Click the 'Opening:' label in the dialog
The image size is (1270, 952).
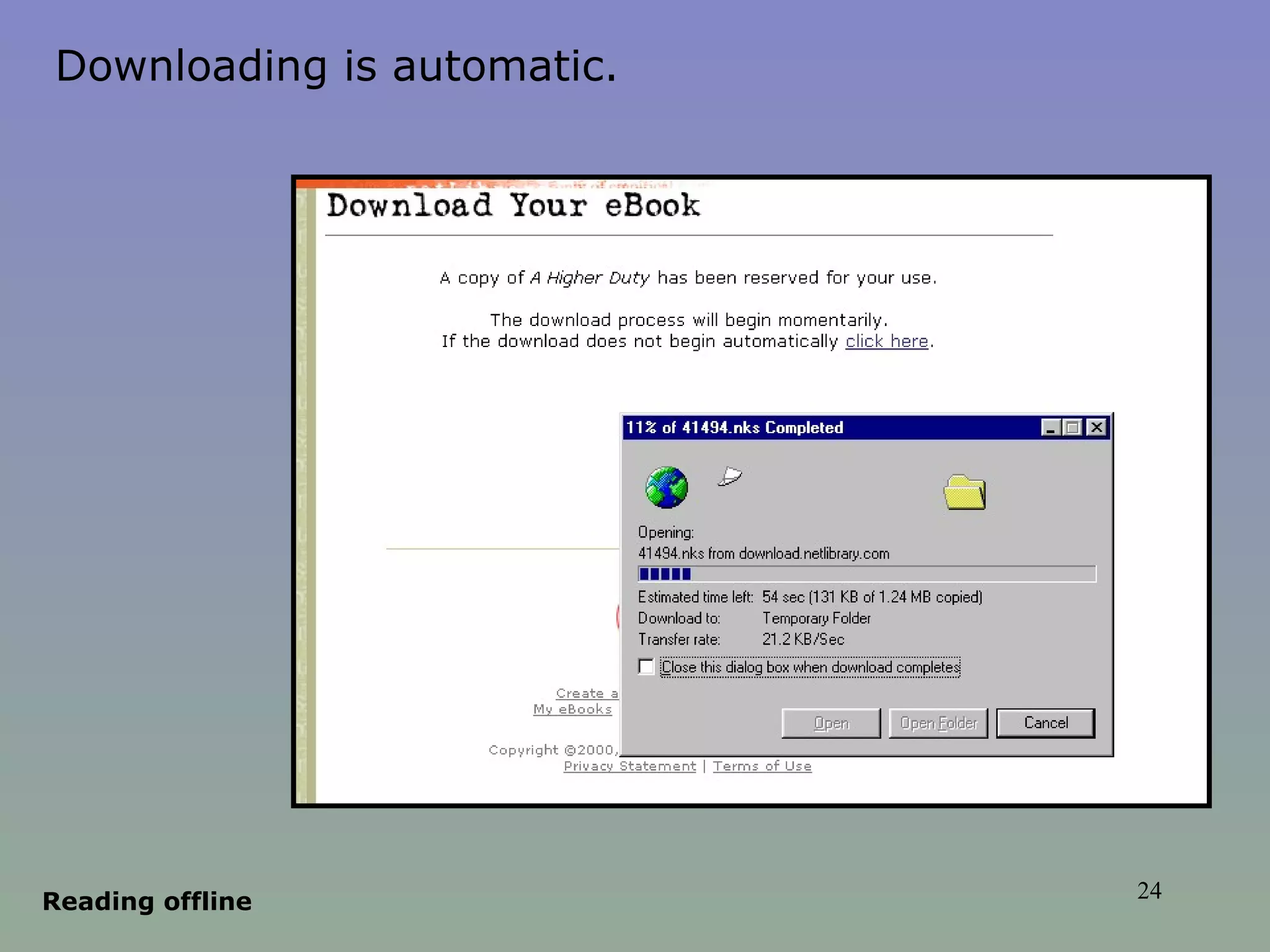coord(666,532)
